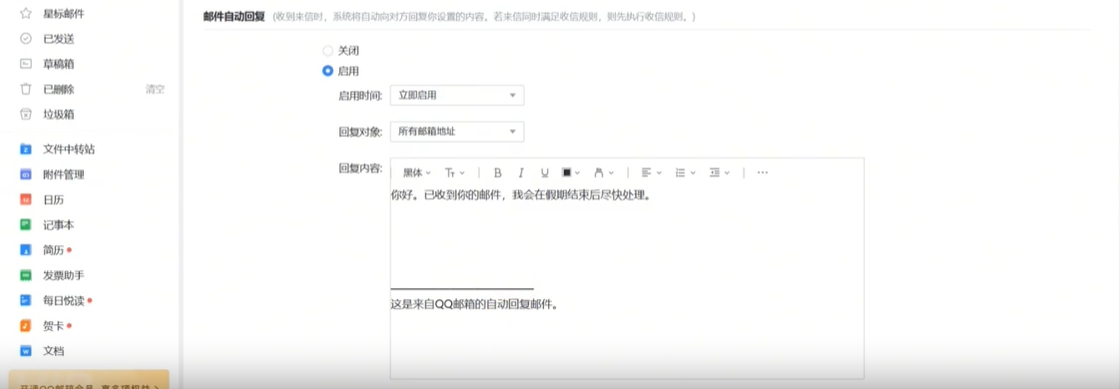
Task: Open the list style dropdown
Action: pyautogui.click(x=685, y=173)
